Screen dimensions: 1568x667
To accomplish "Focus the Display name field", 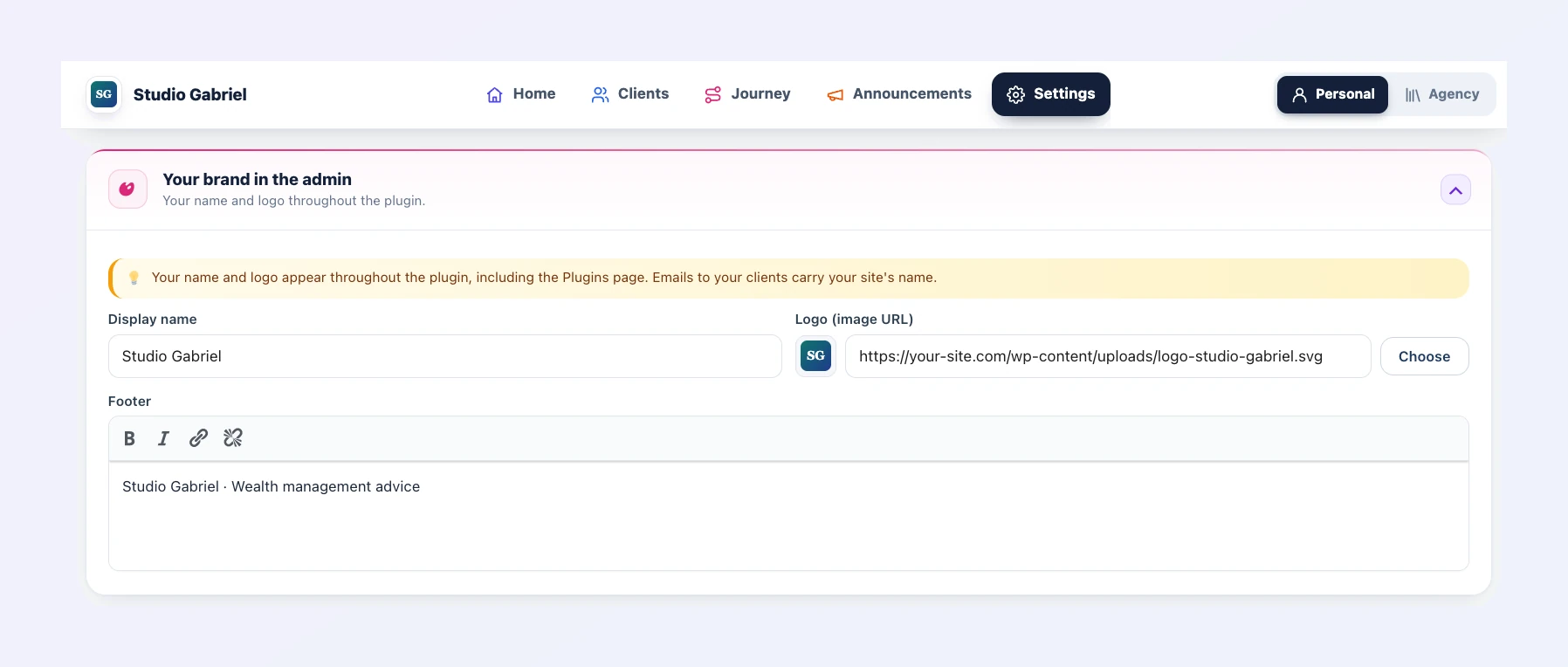I will coord(444,356).
